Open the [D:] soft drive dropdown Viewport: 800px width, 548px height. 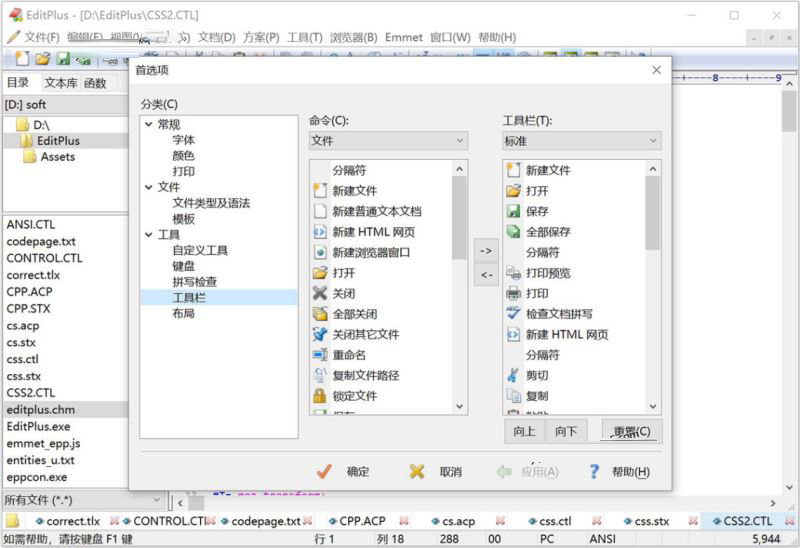coord(65,105)
